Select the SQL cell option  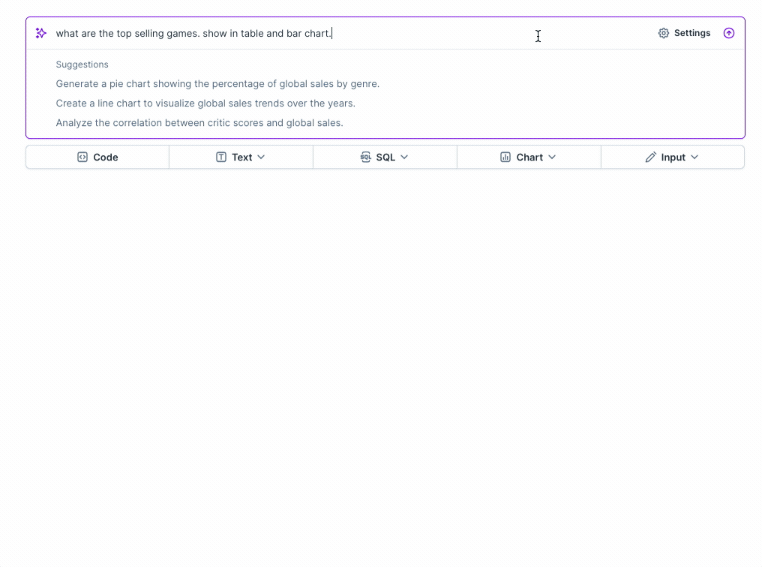click(384, 157)
